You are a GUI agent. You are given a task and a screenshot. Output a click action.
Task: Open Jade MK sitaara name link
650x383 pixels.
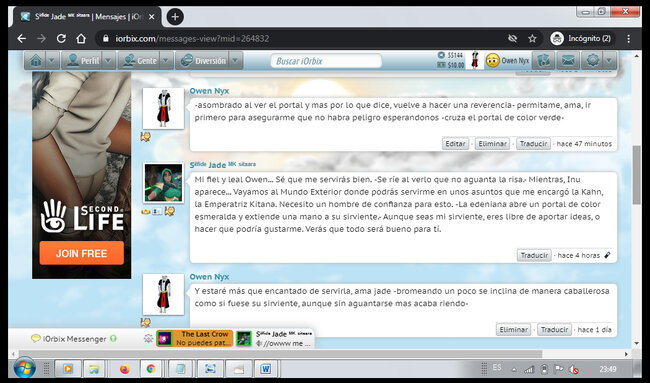click(223, 165)
